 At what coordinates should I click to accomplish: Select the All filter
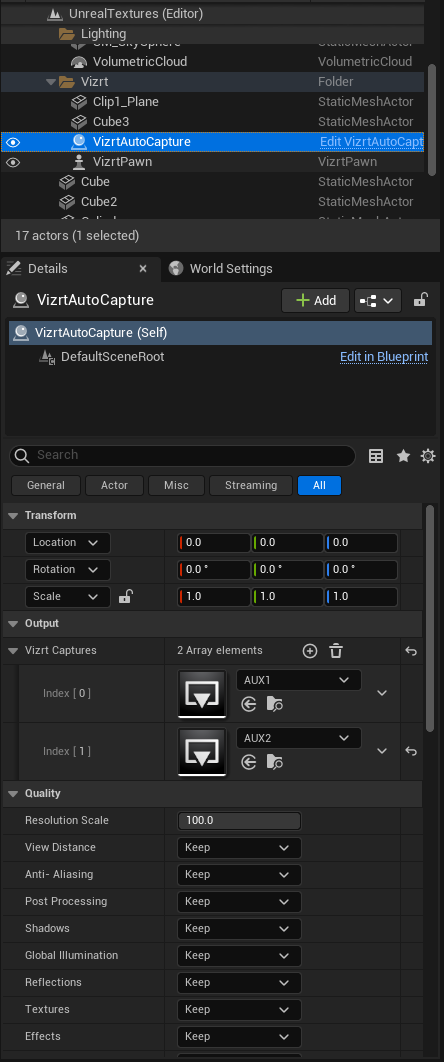[x=319, y=486]
